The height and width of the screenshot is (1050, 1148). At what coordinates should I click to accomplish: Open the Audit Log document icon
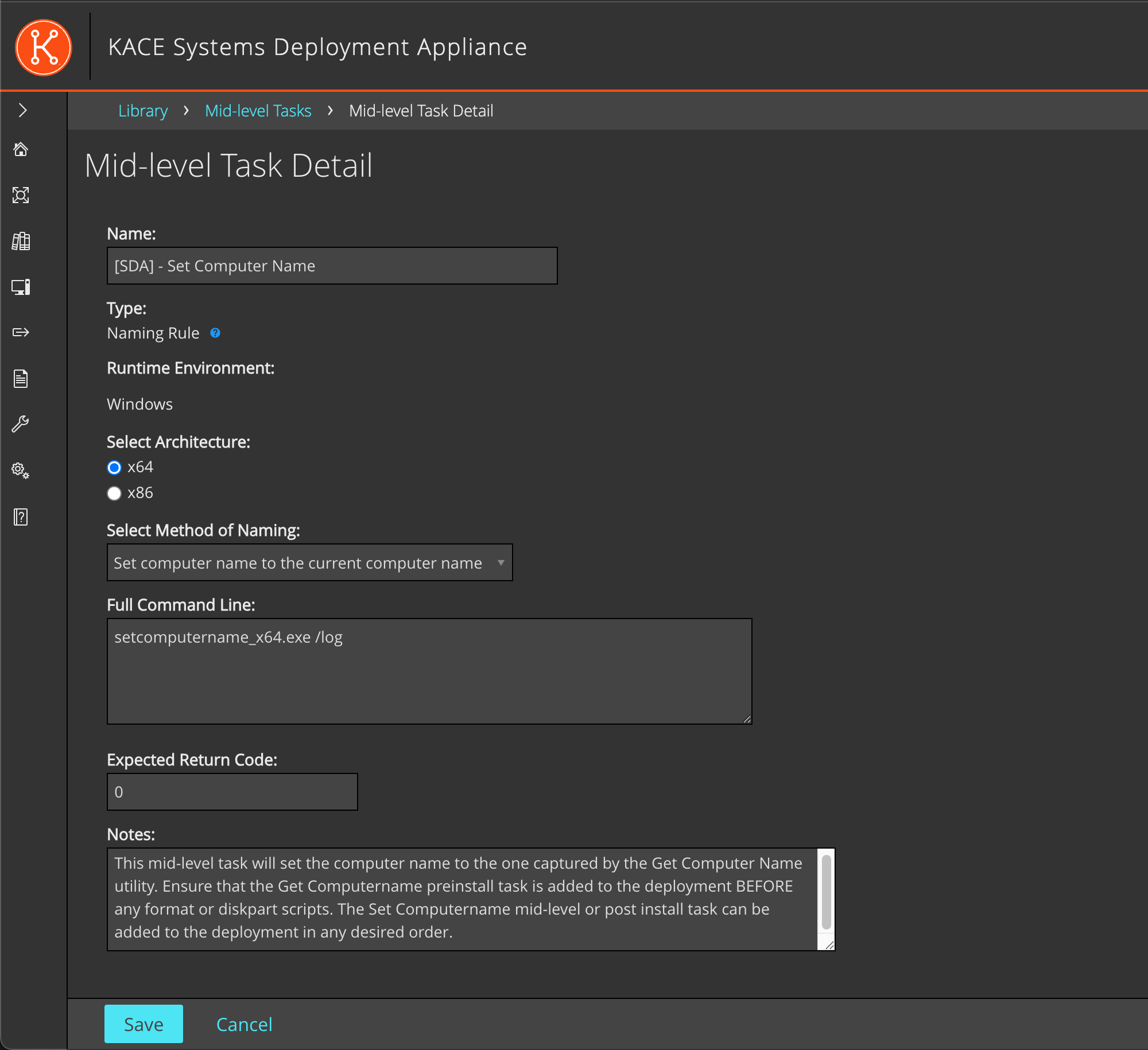click(21, 378)
